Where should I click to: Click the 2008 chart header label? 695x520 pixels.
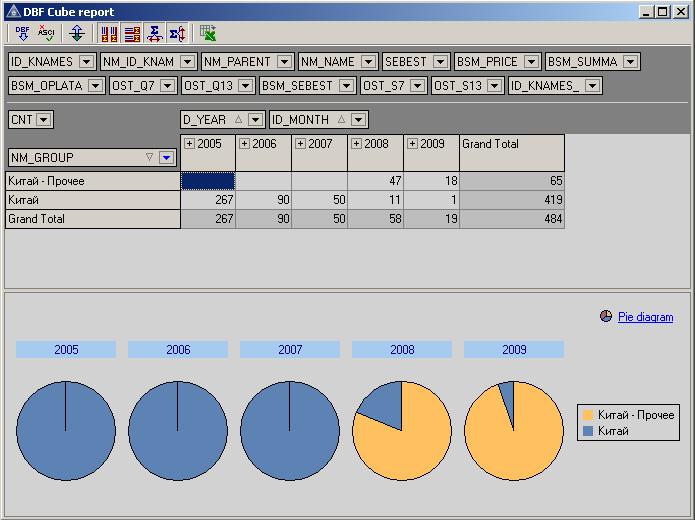point(402,350)
